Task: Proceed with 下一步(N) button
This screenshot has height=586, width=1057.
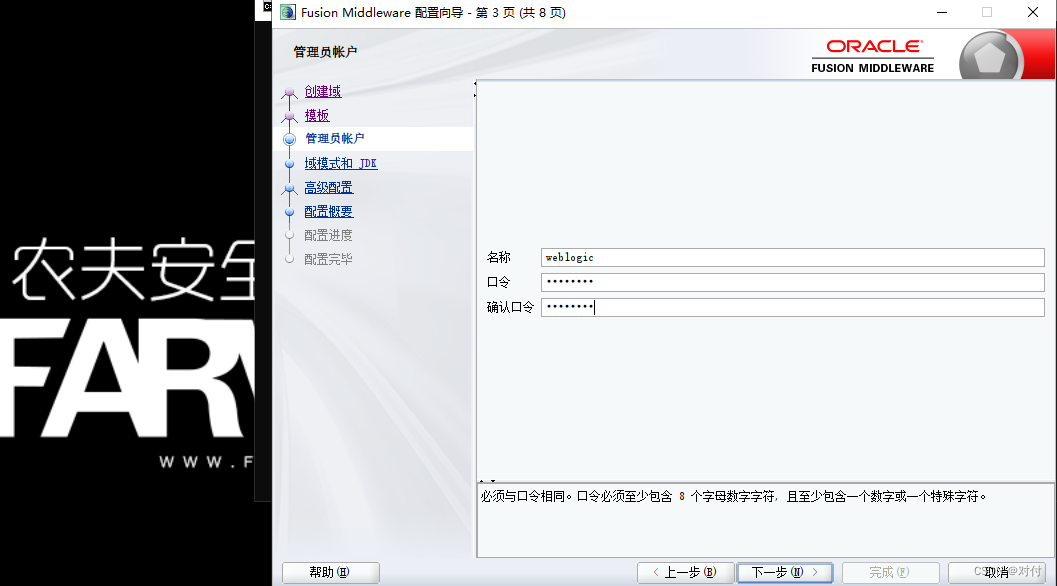Action: tap(785, 573)
